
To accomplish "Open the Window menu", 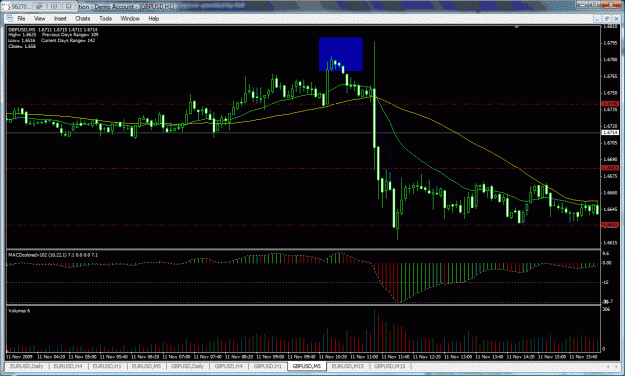I will tap(130, 18).
